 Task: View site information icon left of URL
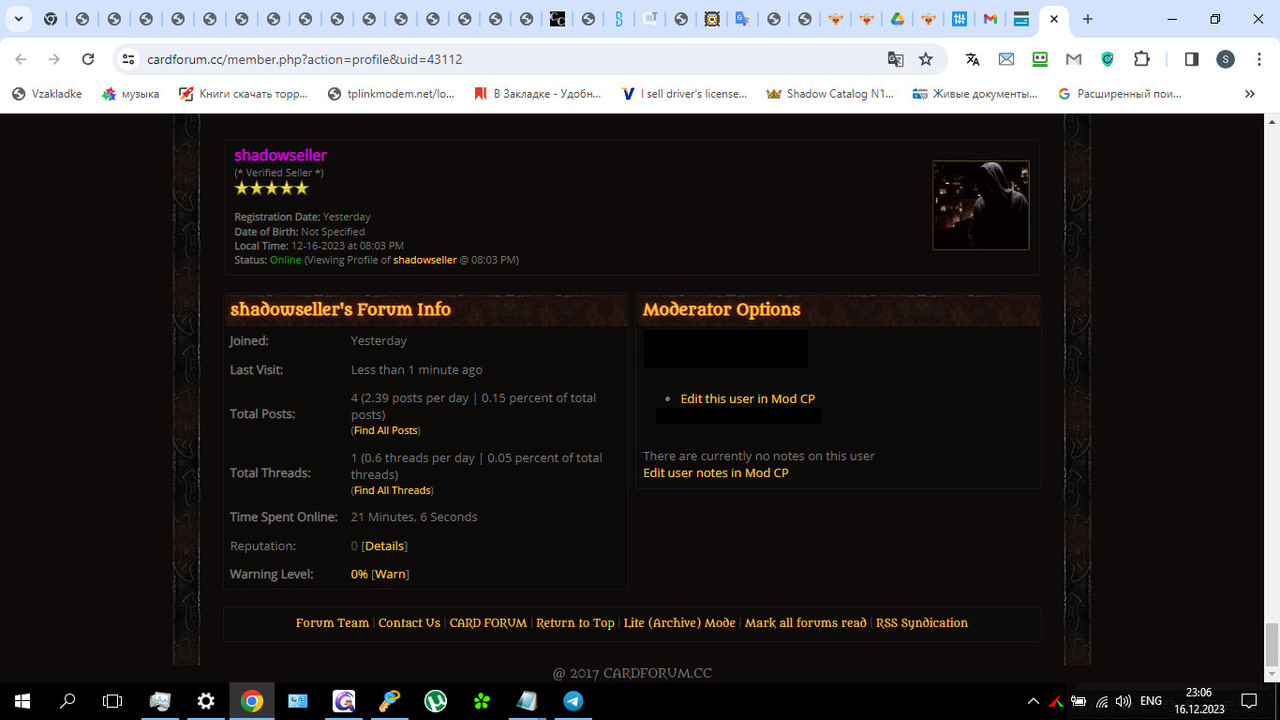(x=128, y=59)
